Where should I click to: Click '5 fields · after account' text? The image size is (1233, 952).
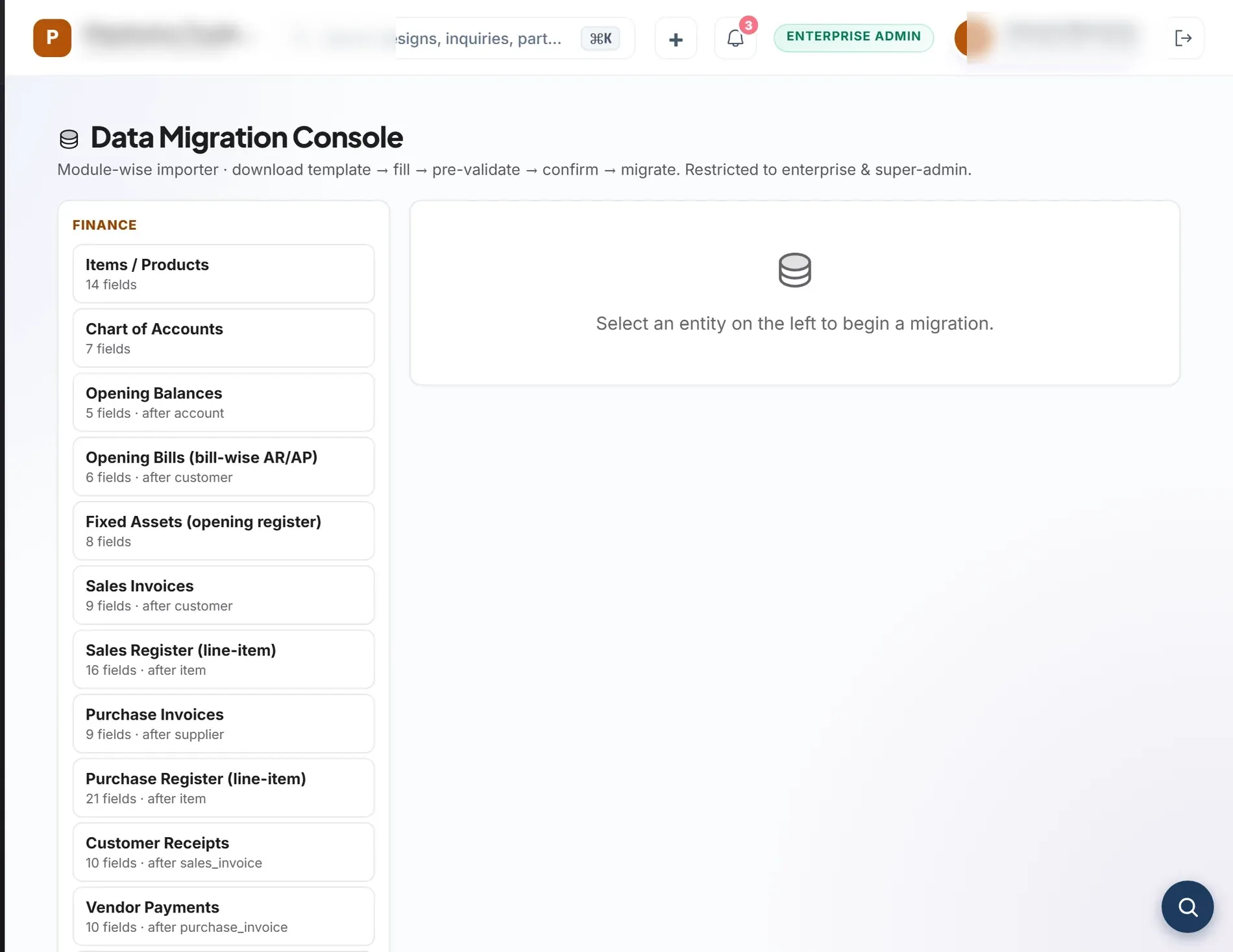coord(154,413)
